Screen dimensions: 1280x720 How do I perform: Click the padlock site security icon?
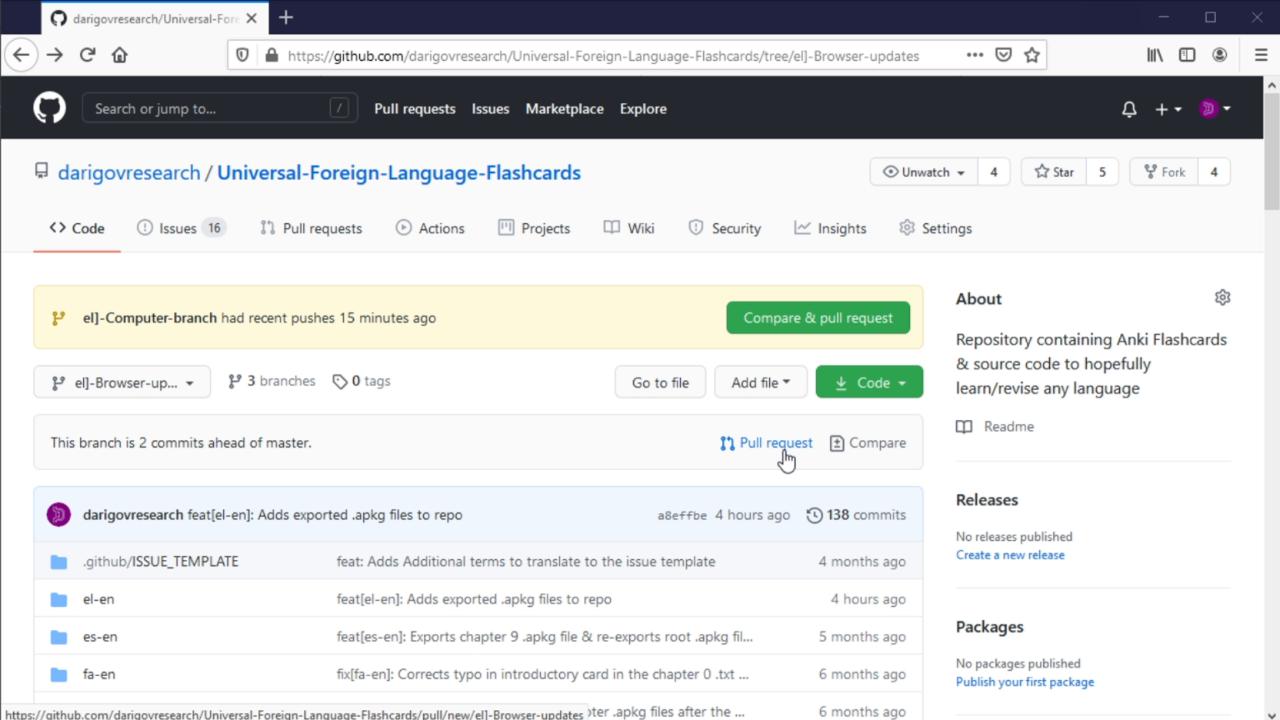(271, 55)
